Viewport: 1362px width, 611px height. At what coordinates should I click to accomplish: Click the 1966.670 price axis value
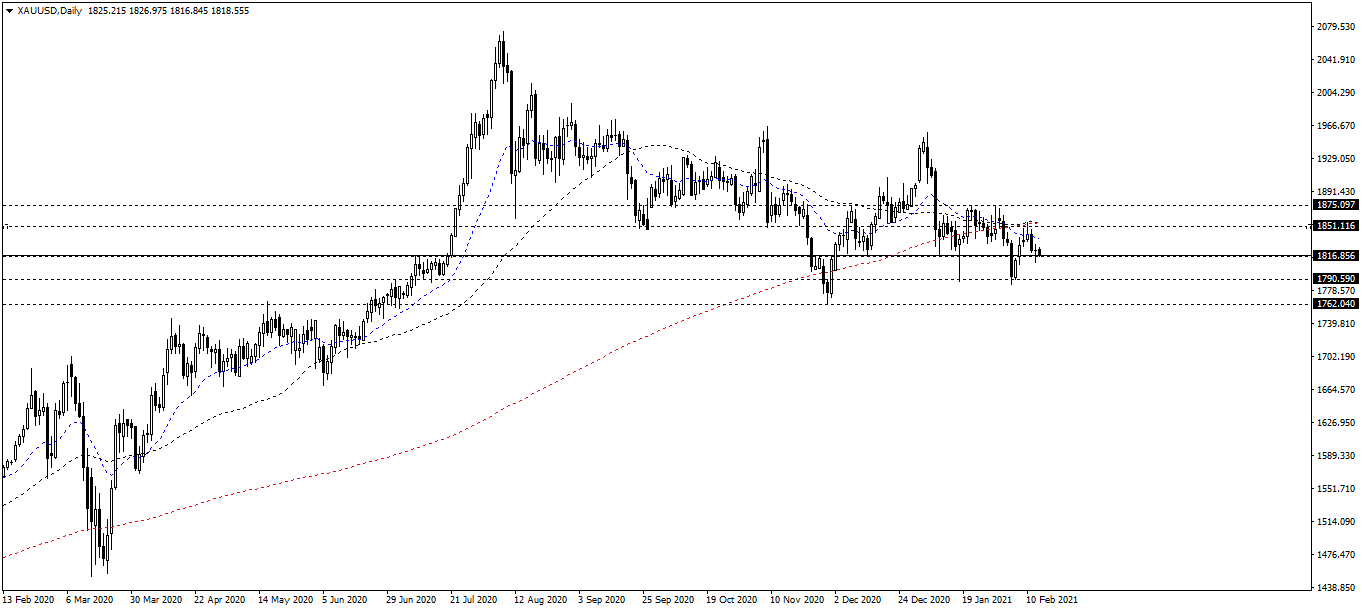[x=1337, y=126]
